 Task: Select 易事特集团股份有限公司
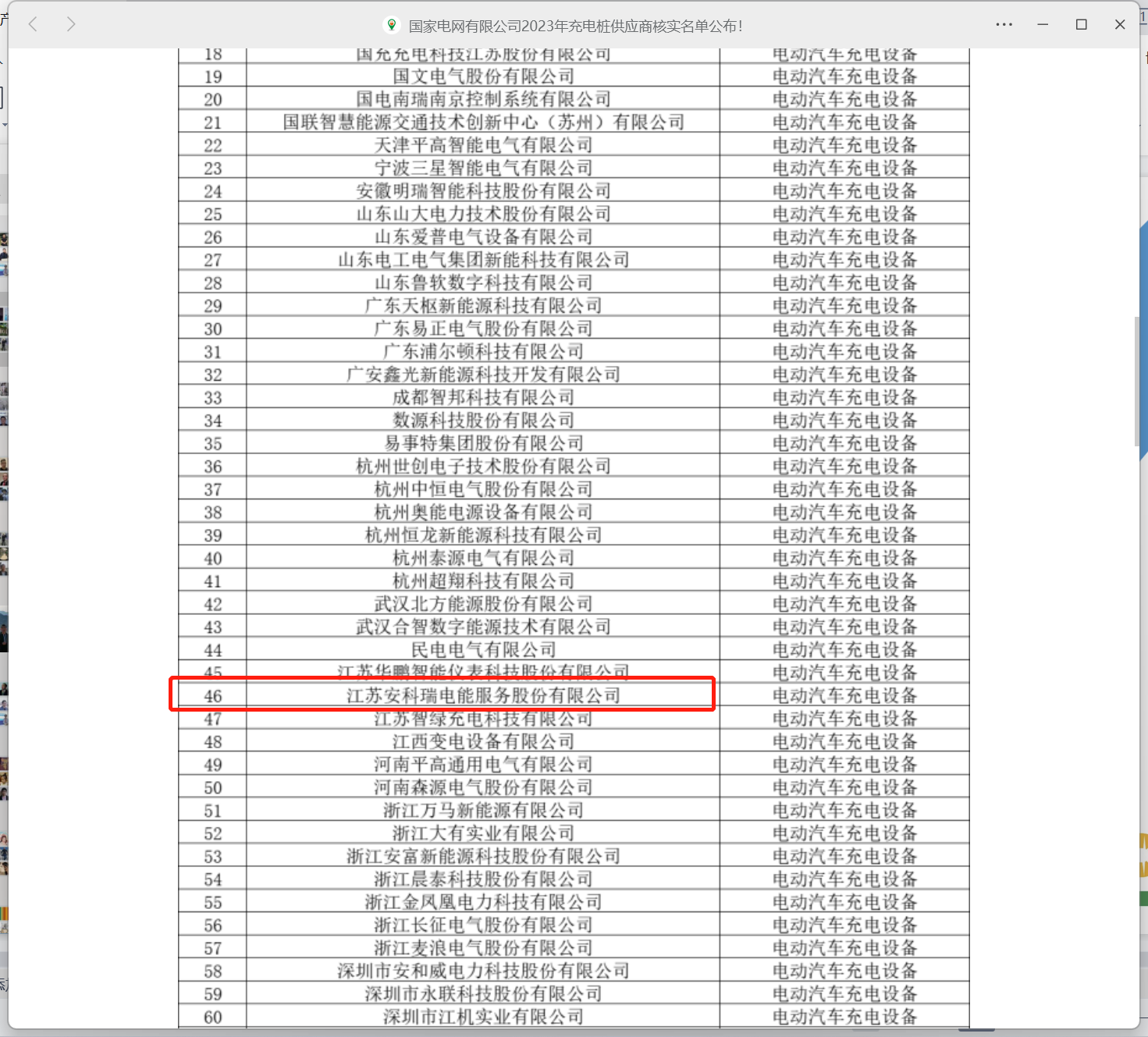coord(484,443)
